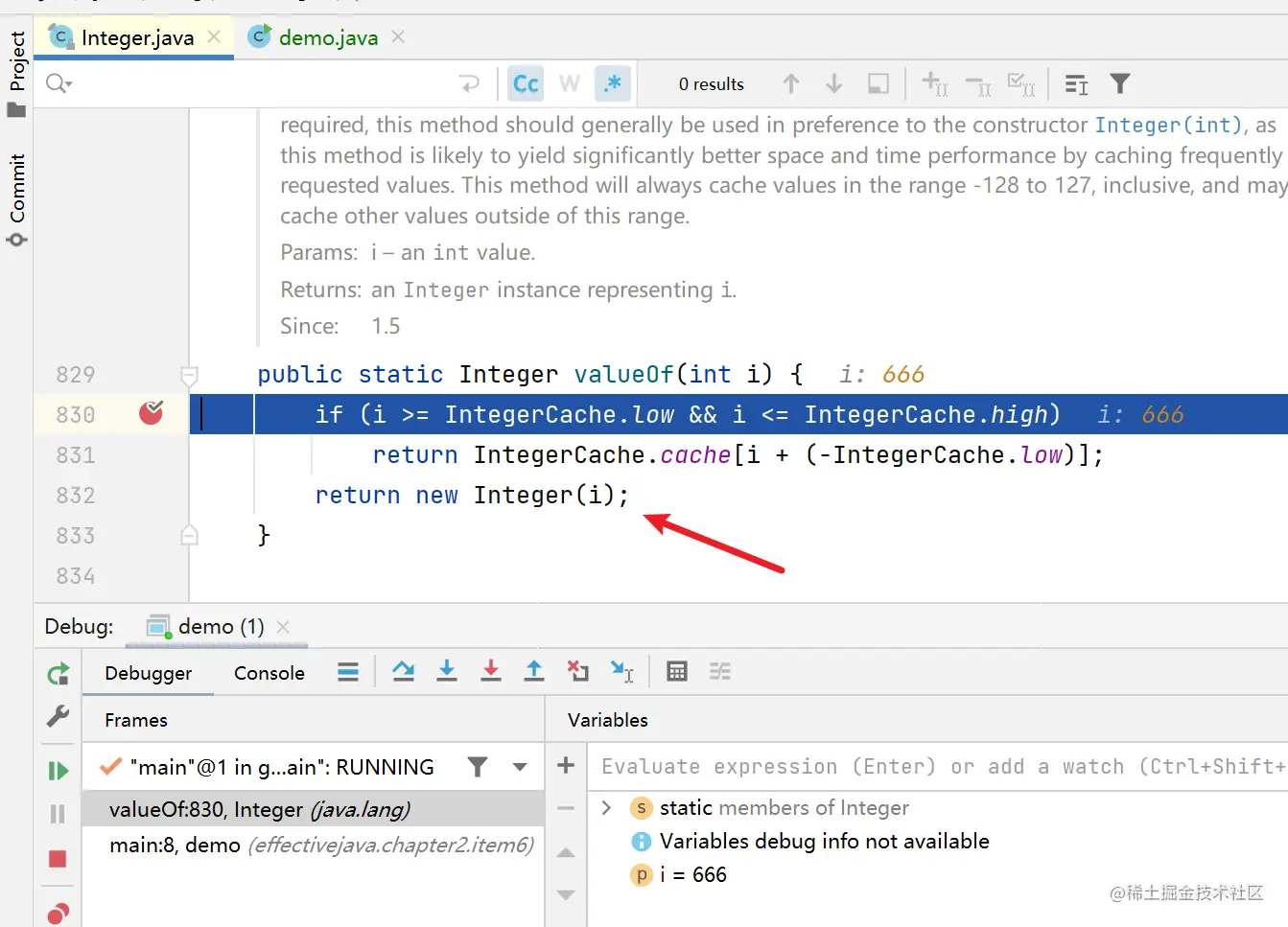The height and width of the screenshot is (927, 1288).
Task: Close the demo (1) debug session tab
Action: click(283, 627)
